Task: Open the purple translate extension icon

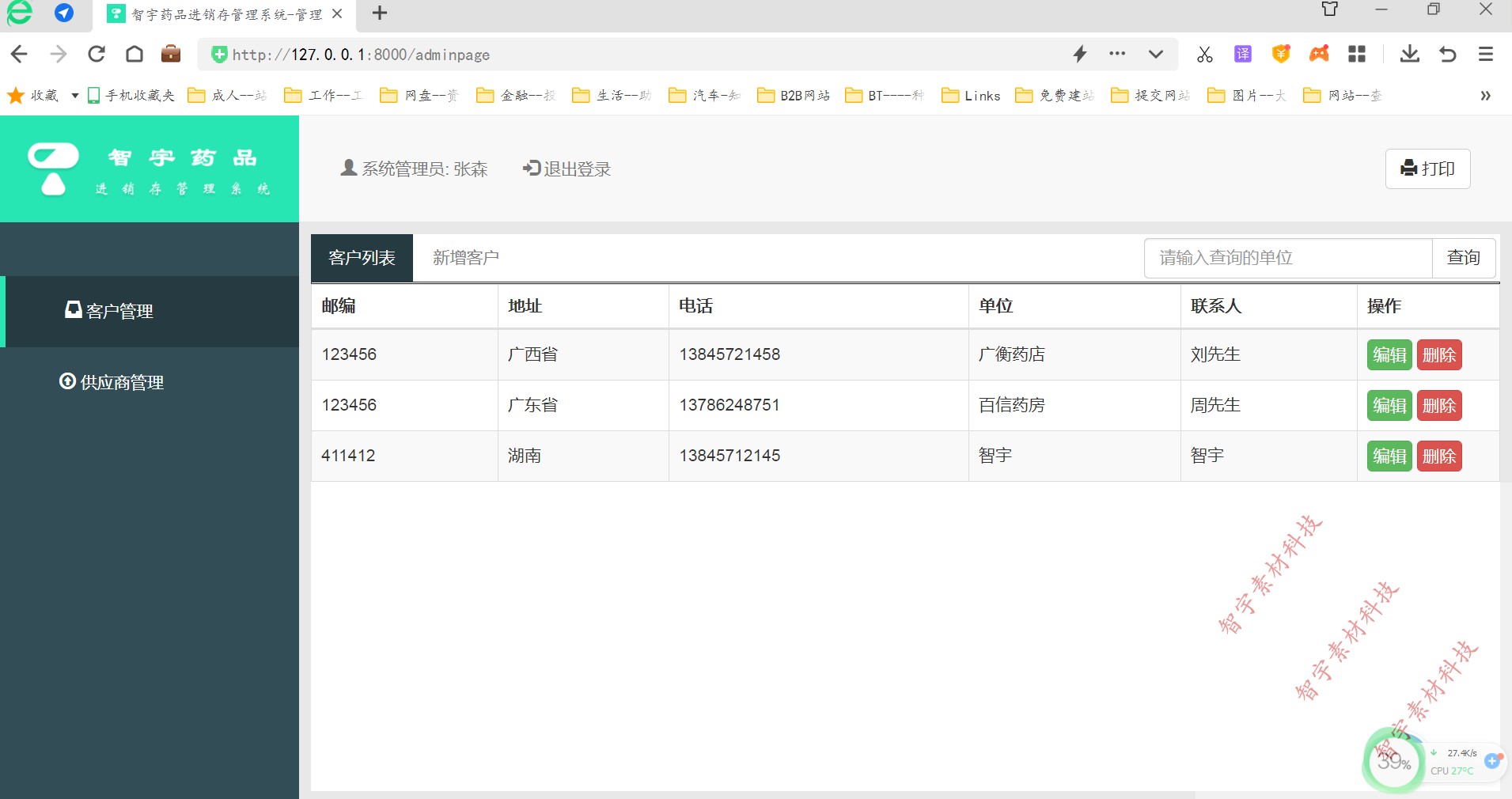Action: (1243, 54)
